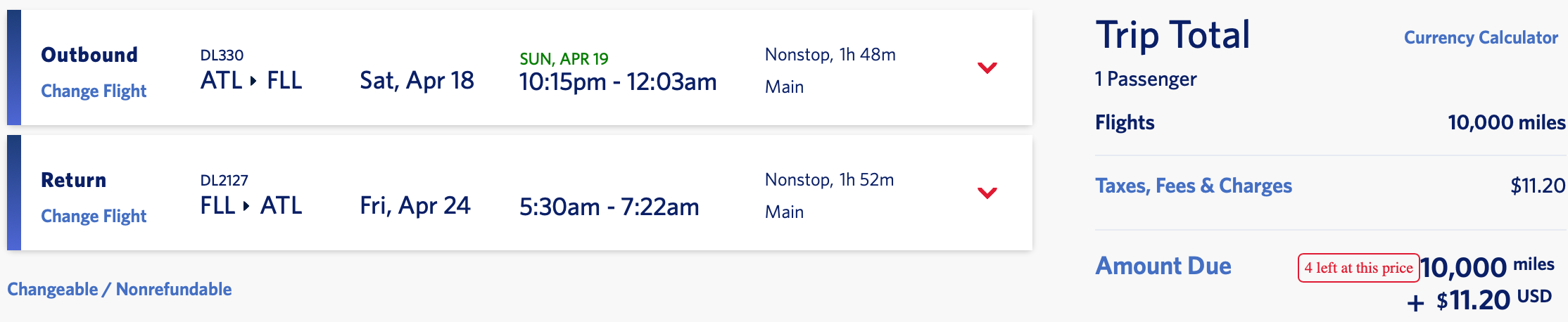Screen dimensions: 1568x322
Task: Click the FLL to ATL route arrow
Action: pos(247,206)
